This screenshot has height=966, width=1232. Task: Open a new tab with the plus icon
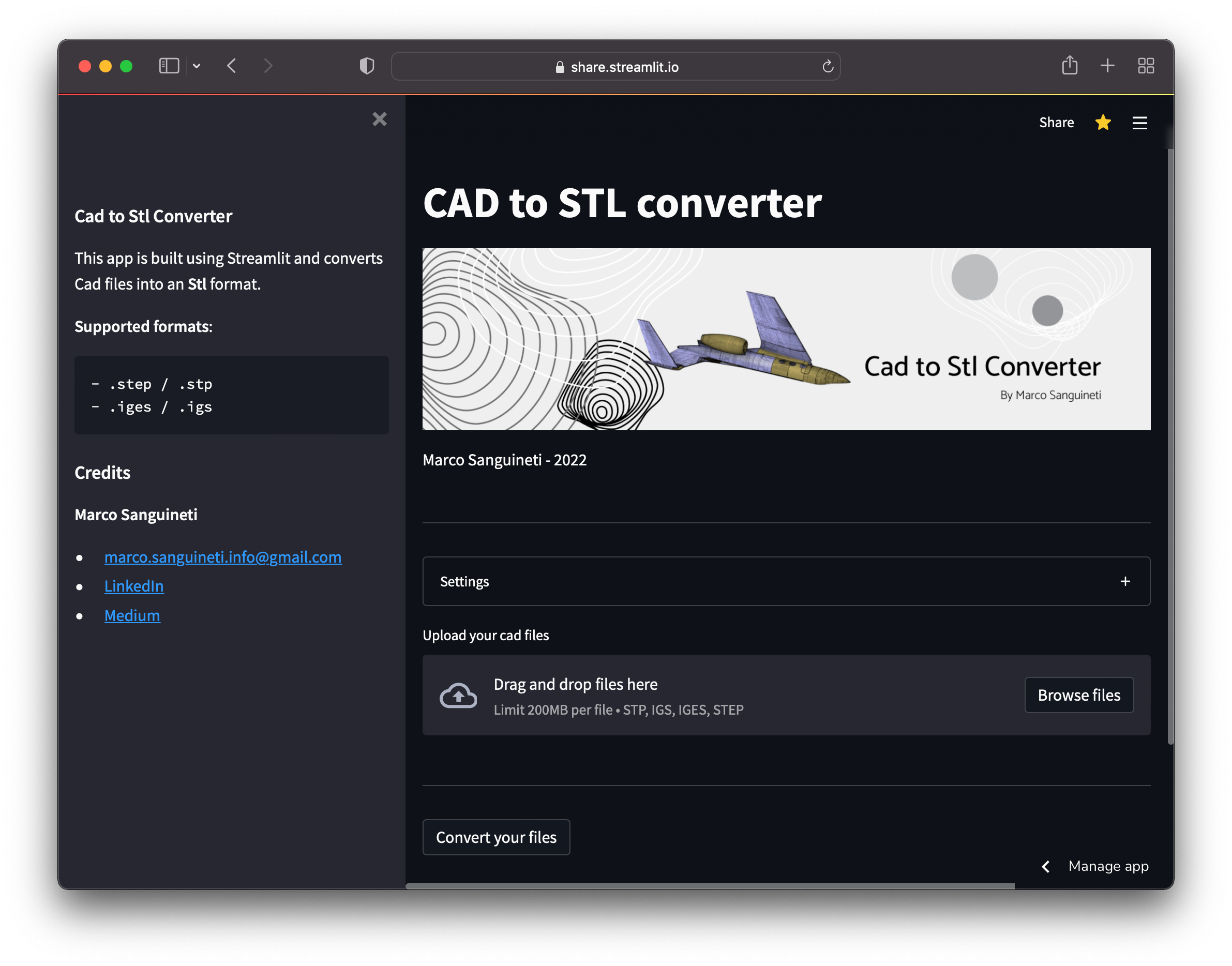(x=1107, y=66)
